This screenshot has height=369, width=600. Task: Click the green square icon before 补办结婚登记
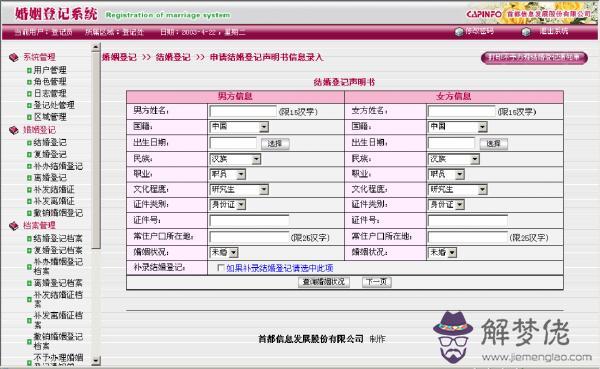pyautogui.click(x=29, y=166)
